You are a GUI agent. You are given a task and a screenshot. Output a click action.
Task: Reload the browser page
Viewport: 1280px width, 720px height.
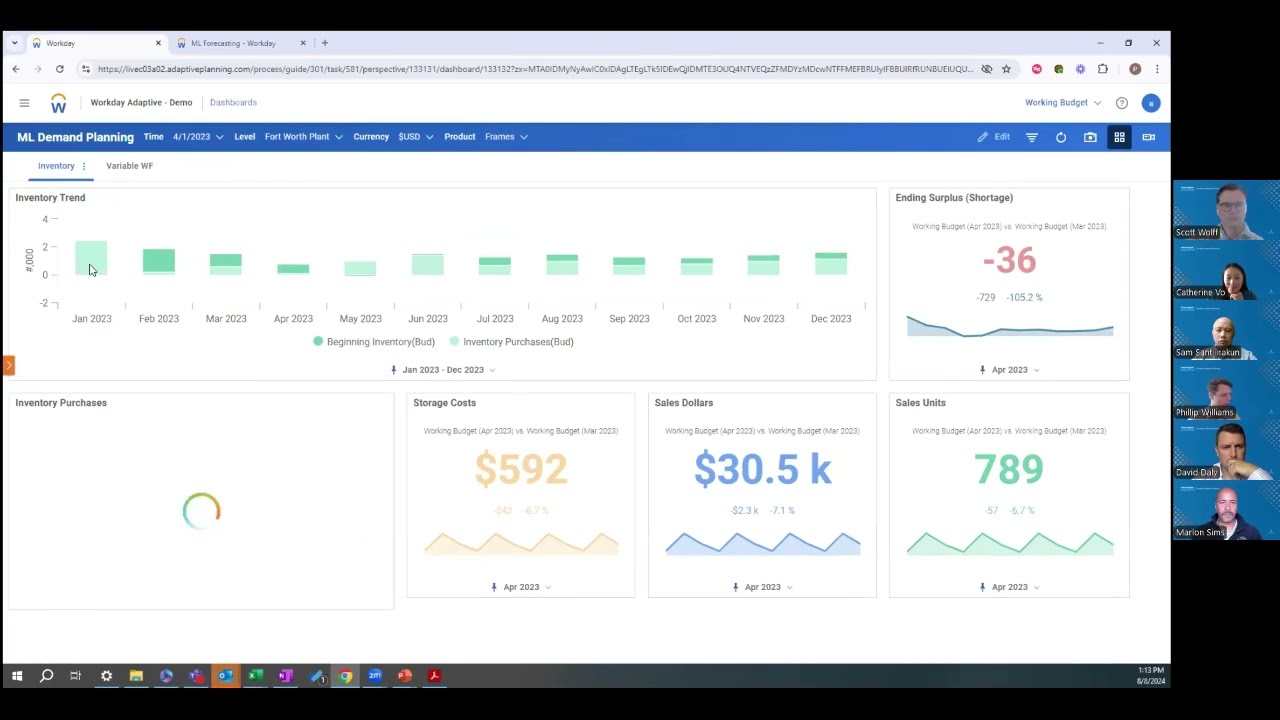tap(60, 69)
